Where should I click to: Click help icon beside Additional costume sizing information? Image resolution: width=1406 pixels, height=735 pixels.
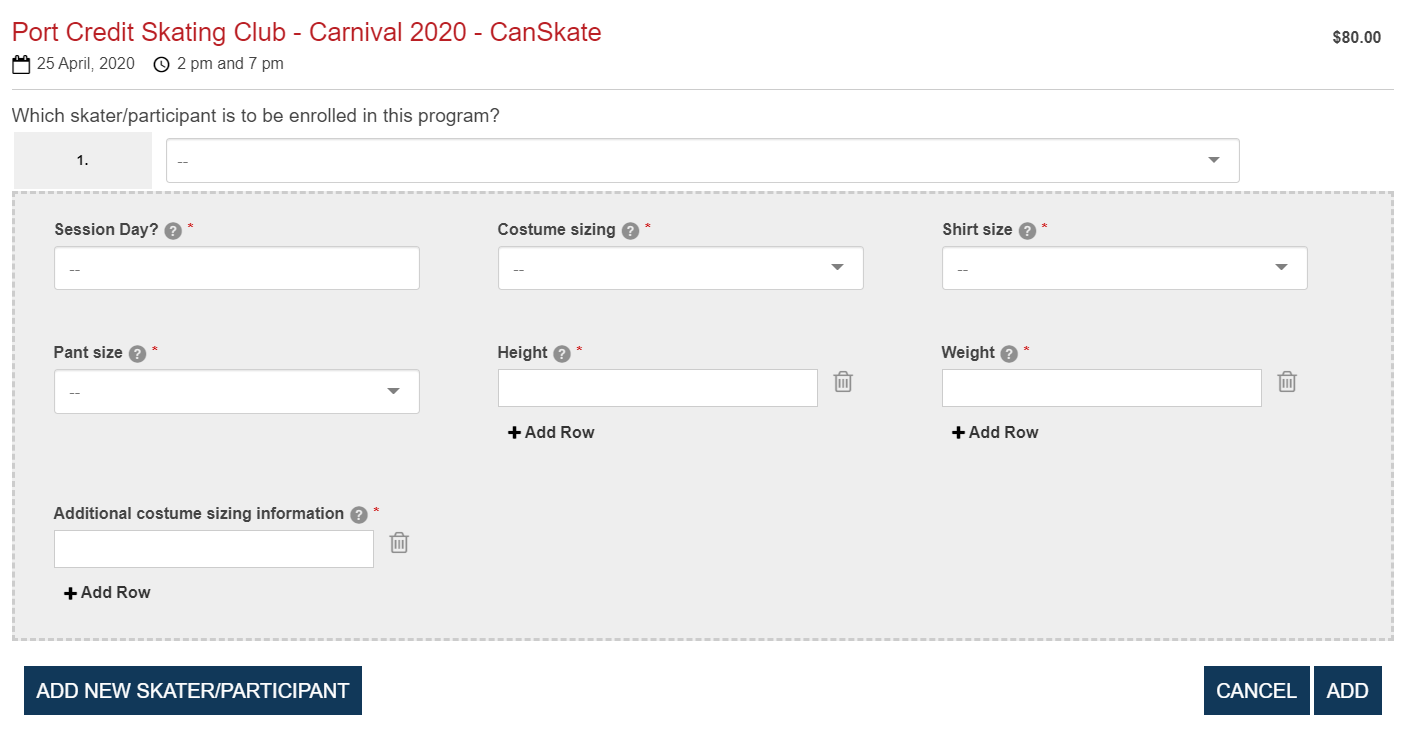[x=359, y=515]
